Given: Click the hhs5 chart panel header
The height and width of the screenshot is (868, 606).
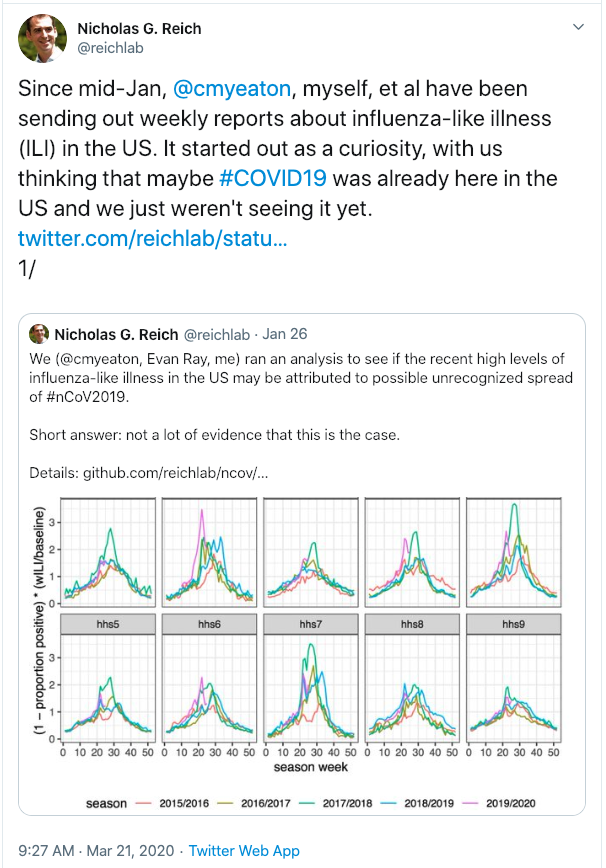Looking at the screenshot, I should pos(108,624).
